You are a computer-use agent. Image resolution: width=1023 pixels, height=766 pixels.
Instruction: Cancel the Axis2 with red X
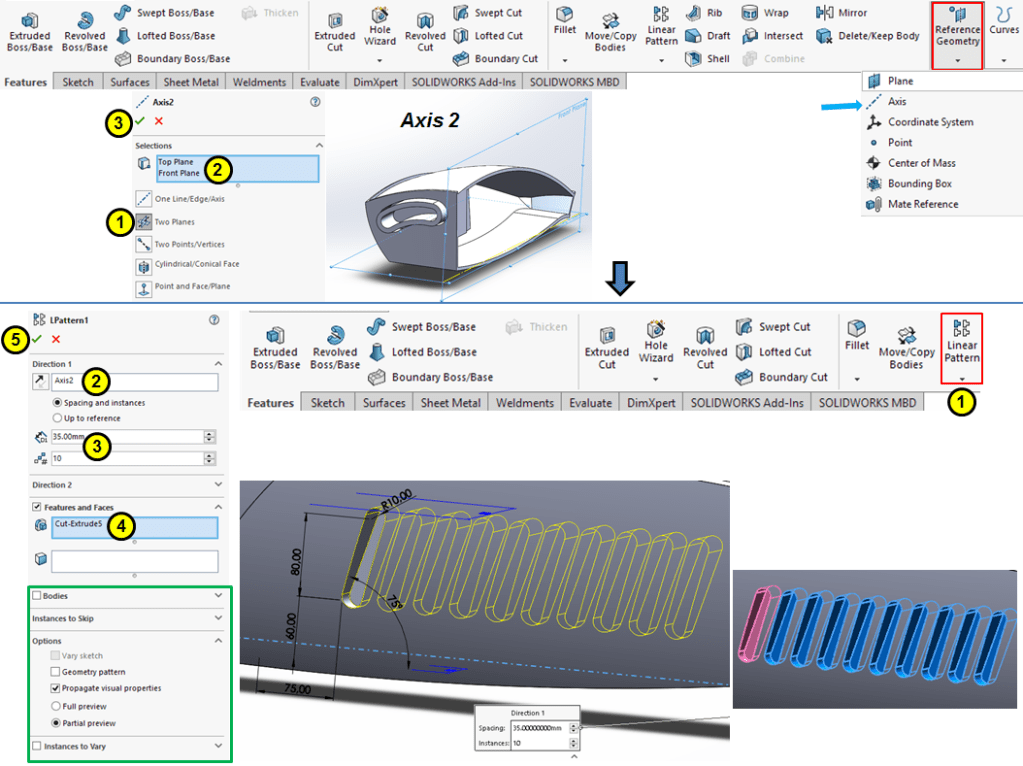pos(158,121)
